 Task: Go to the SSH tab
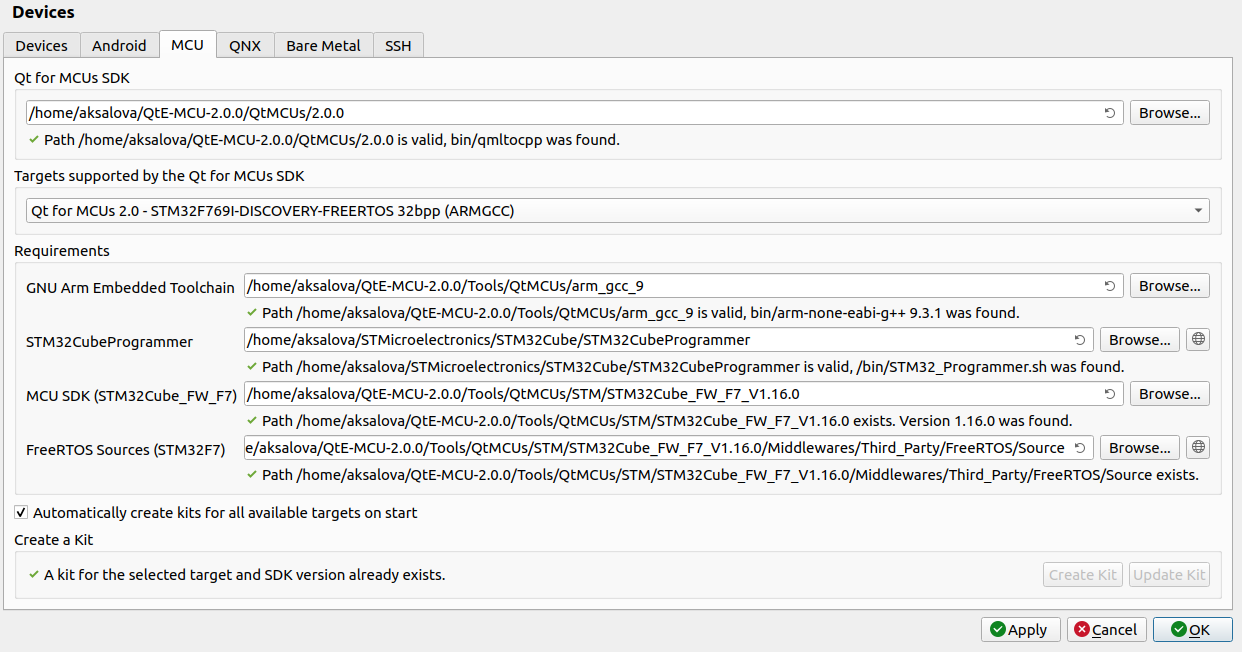398,46
